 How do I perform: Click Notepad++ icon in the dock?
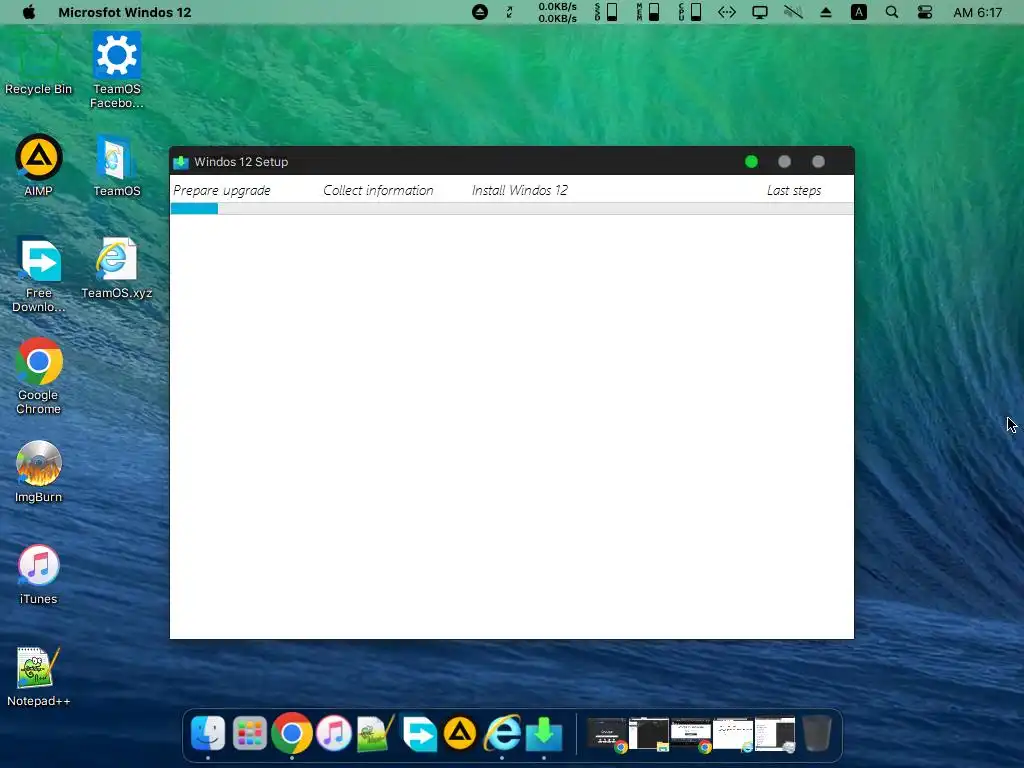[x=376, y=733]
